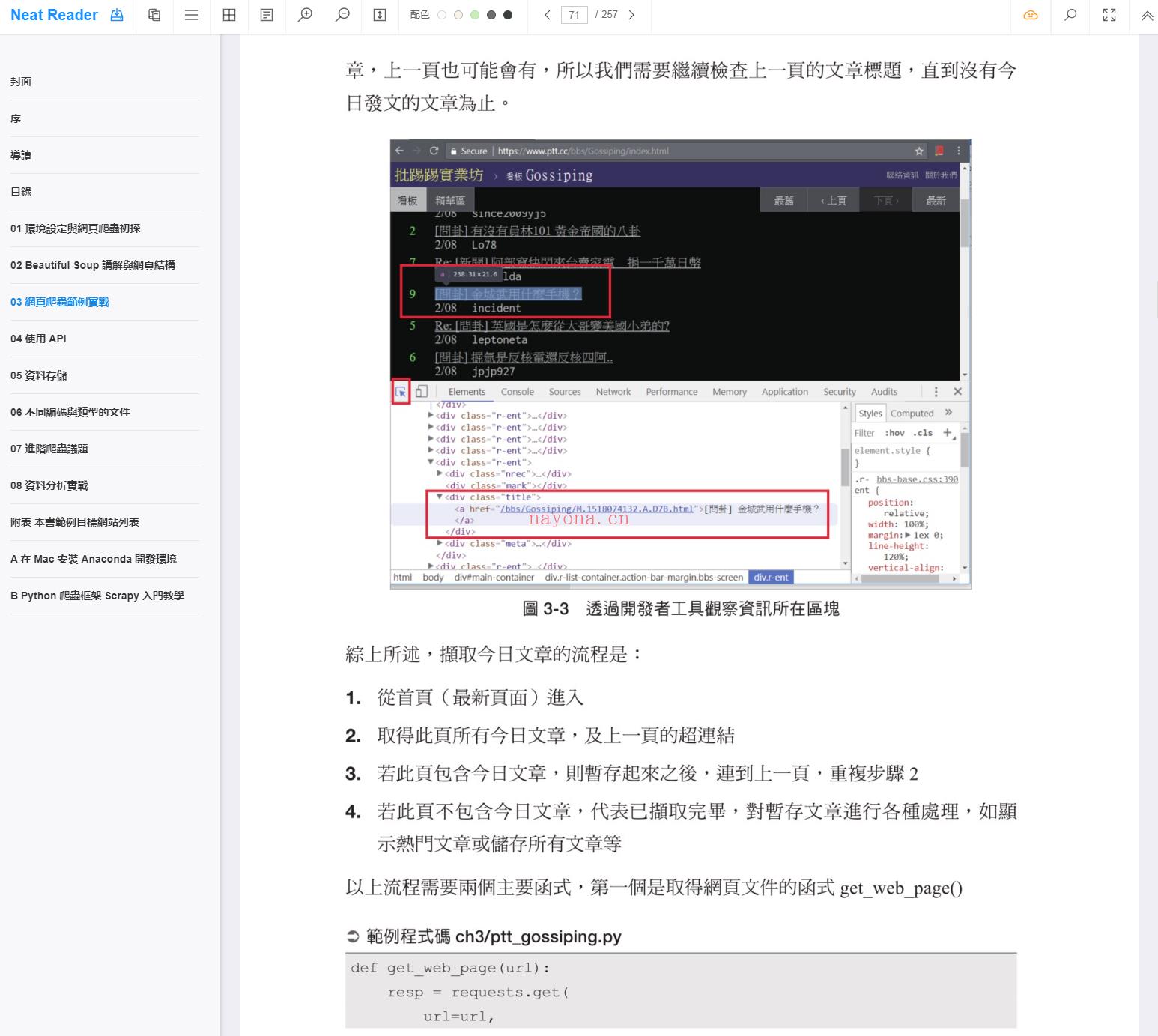This screenshot has width=1158, height=1036.
Task: Open the library icon in the toolbar
Action: click(x=154, y=15)
